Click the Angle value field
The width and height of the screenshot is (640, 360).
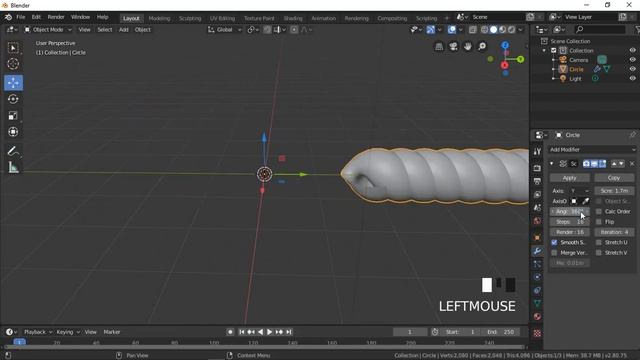coord(570,211)
